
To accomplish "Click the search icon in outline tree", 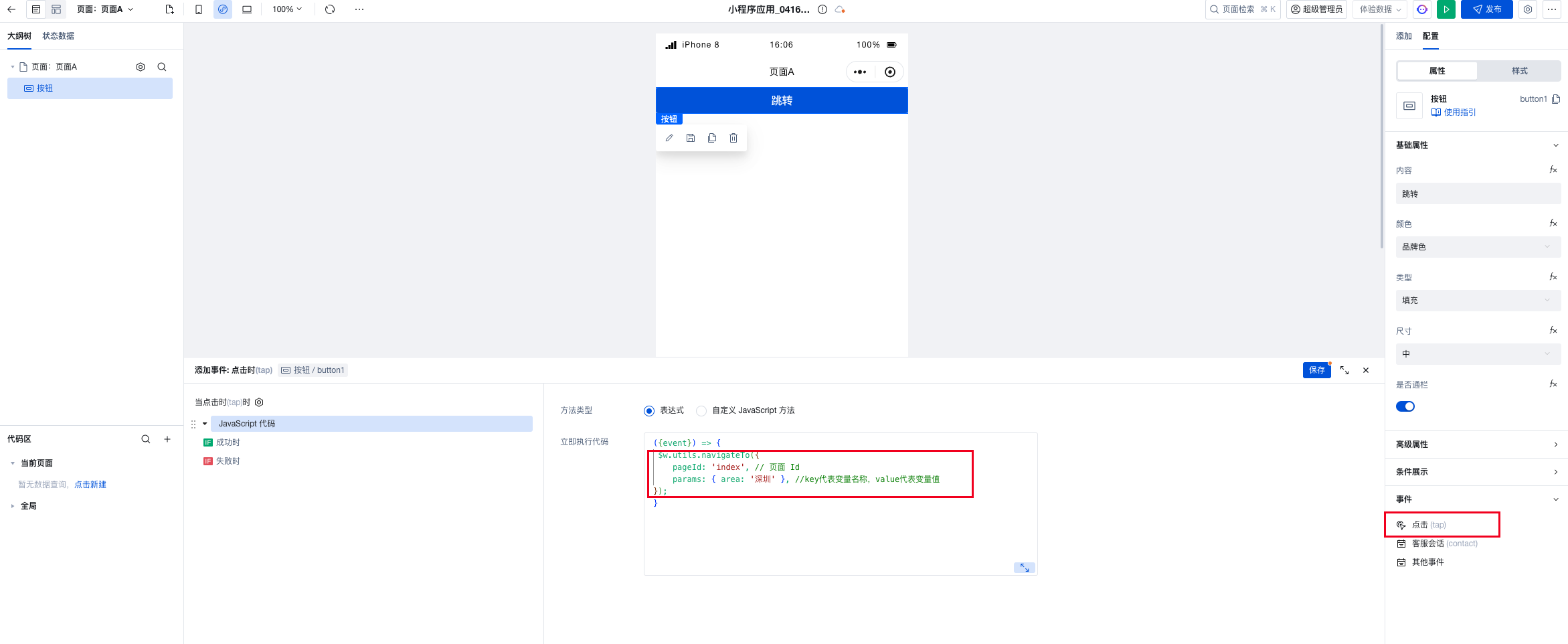I will point(162,67).
